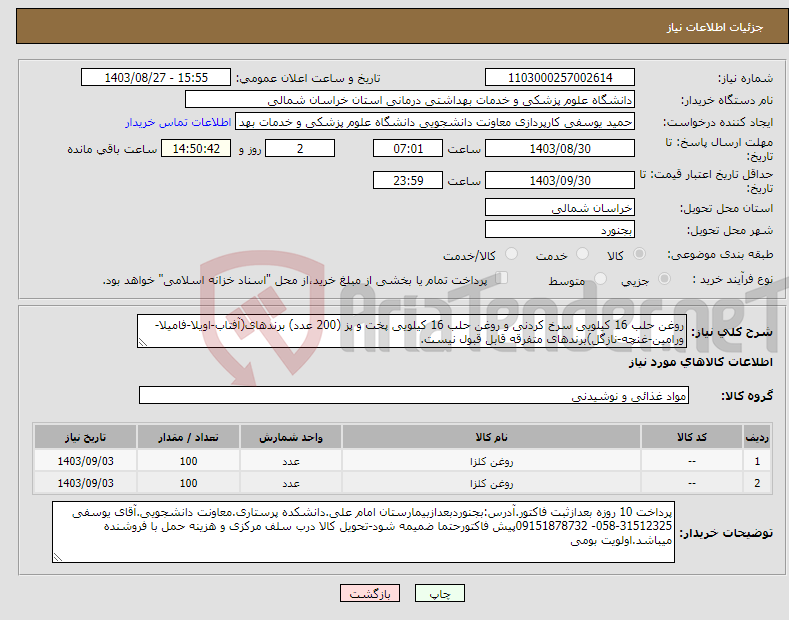Image resolution: width=789 pixels, height=620 pixels.
Task: Click date 1403/09/03 in row 1
Action: point(86,461)
